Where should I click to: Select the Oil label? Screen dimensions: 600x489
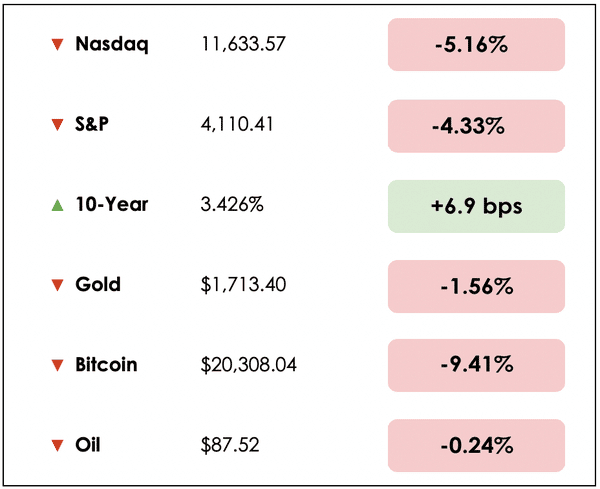coord(88,445)
